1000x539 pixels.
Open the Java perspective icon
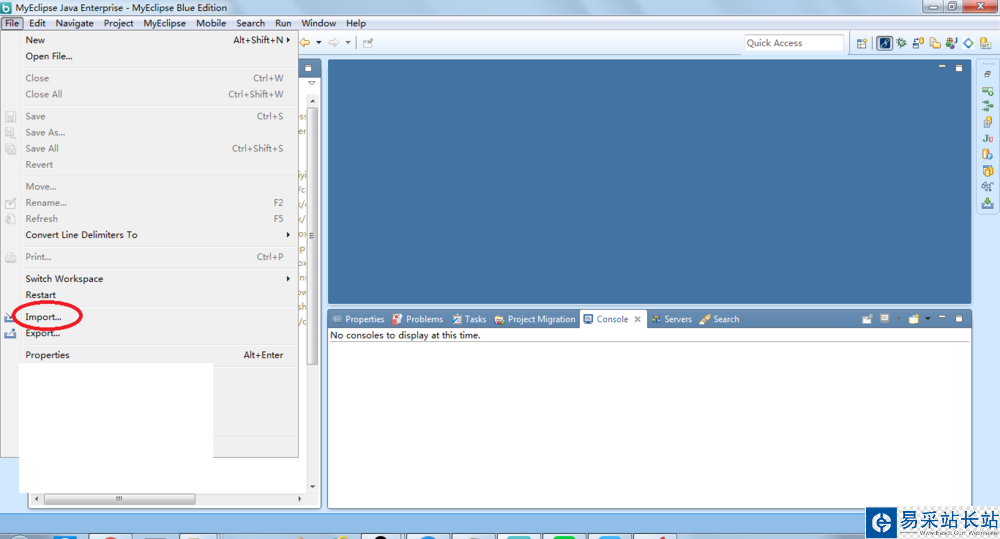(x=952, y=43)
